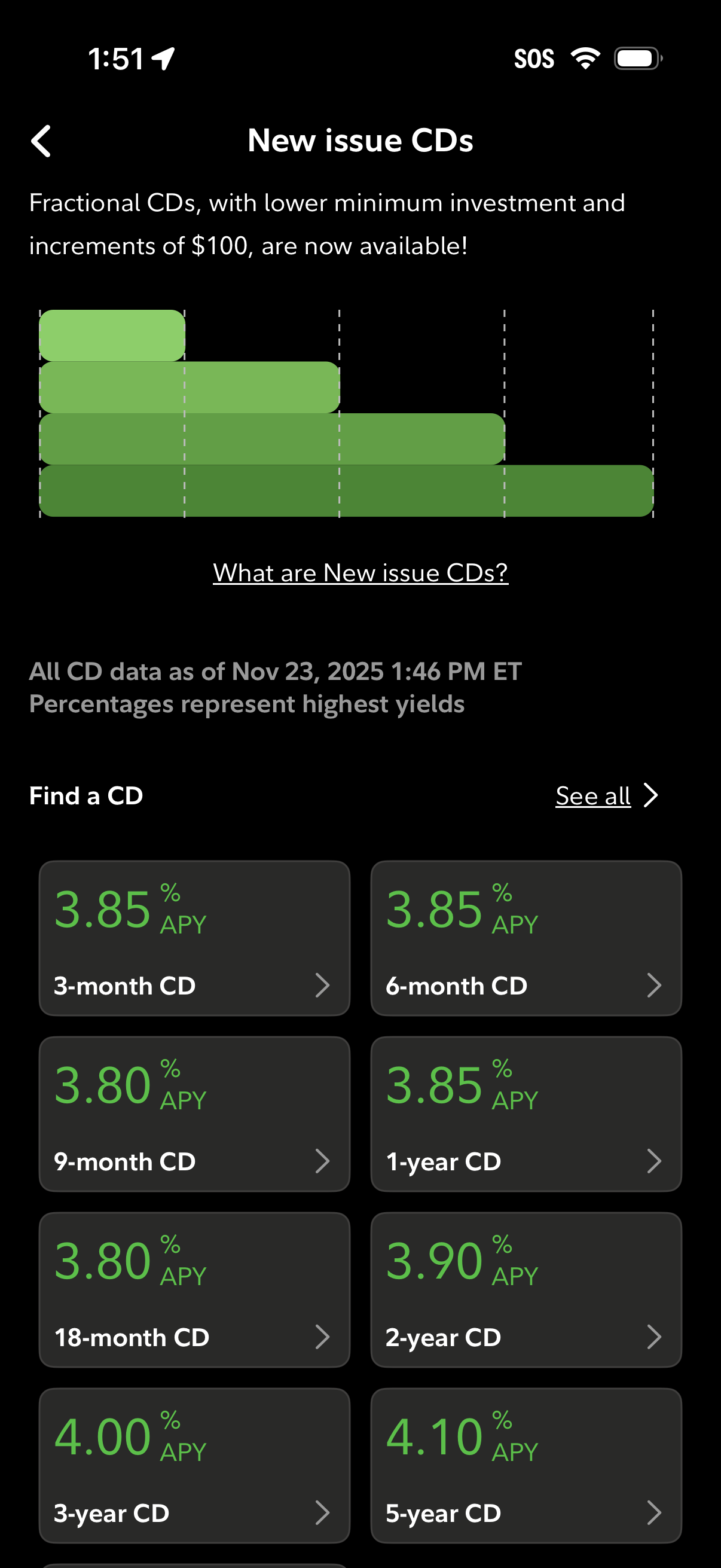Tap the battery status icon
The image size is (721, 1568).
[x=637, y=59]
